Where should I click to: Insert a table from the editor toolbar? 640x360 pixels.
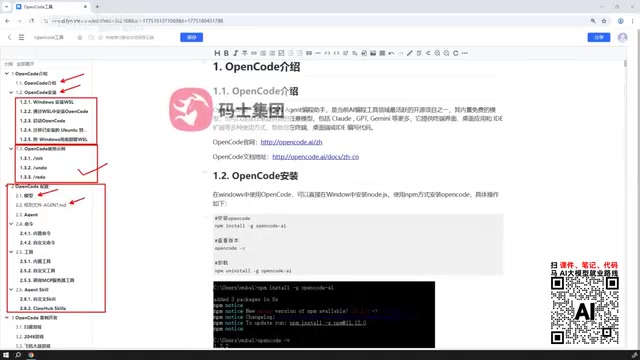point(382,53)
